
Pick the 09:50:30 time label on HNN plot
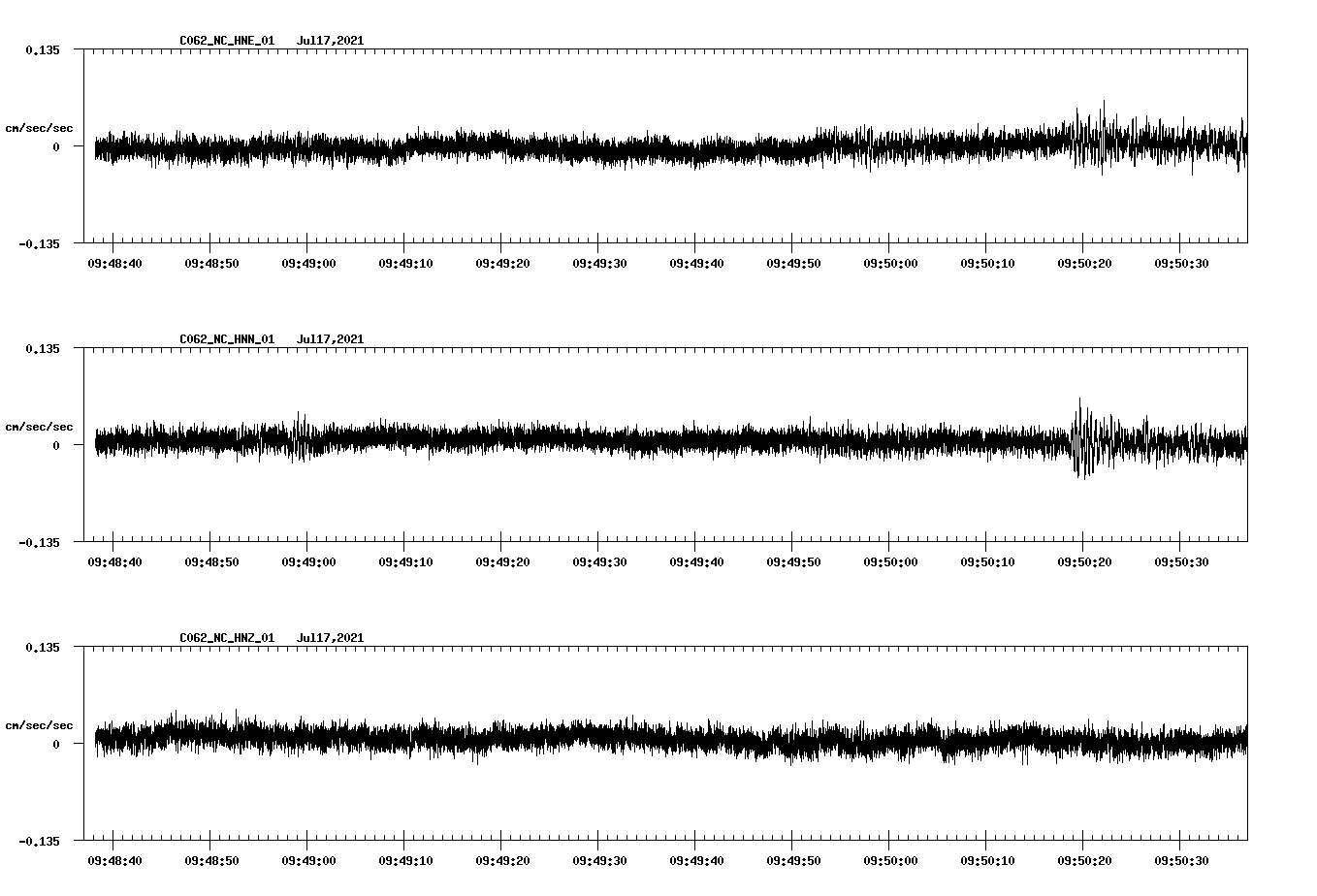(1181, 561)
